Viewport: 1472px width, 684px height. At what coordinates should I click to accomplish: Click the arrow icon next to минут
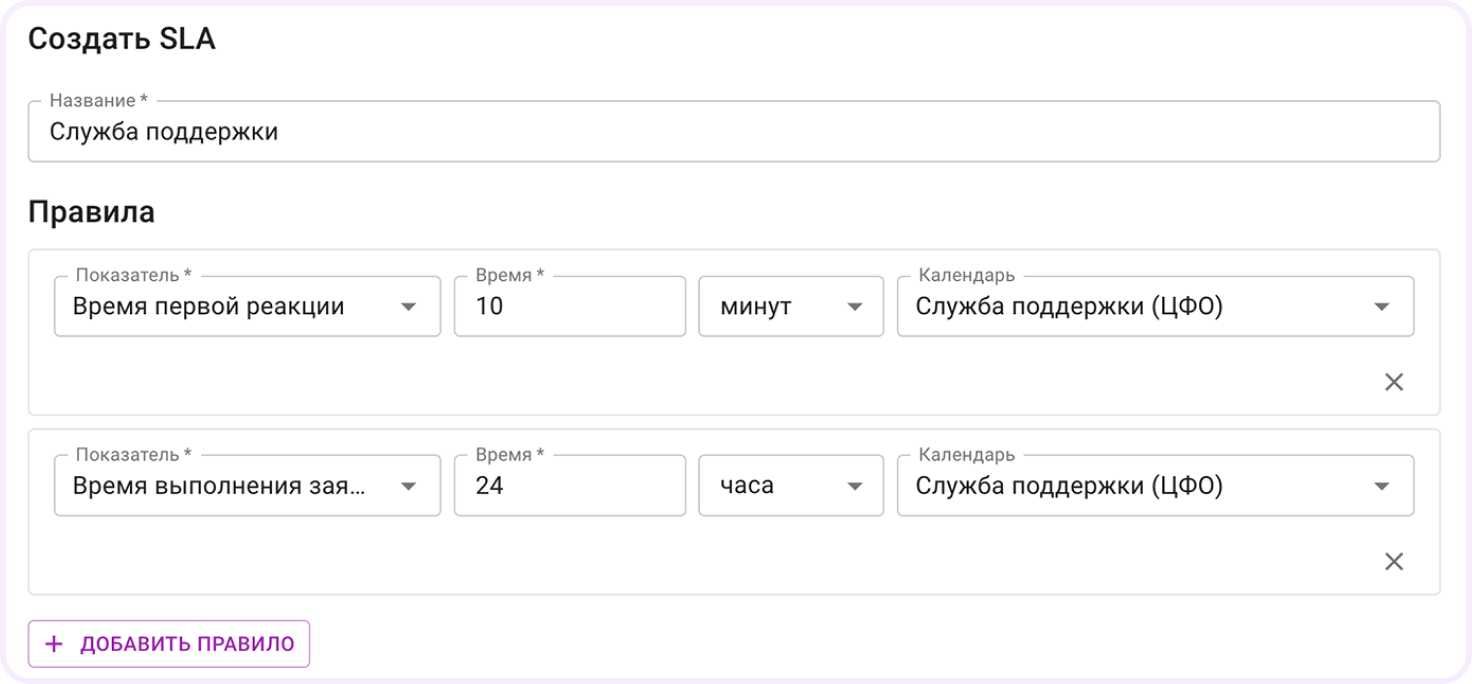click(x=855, y=307)
